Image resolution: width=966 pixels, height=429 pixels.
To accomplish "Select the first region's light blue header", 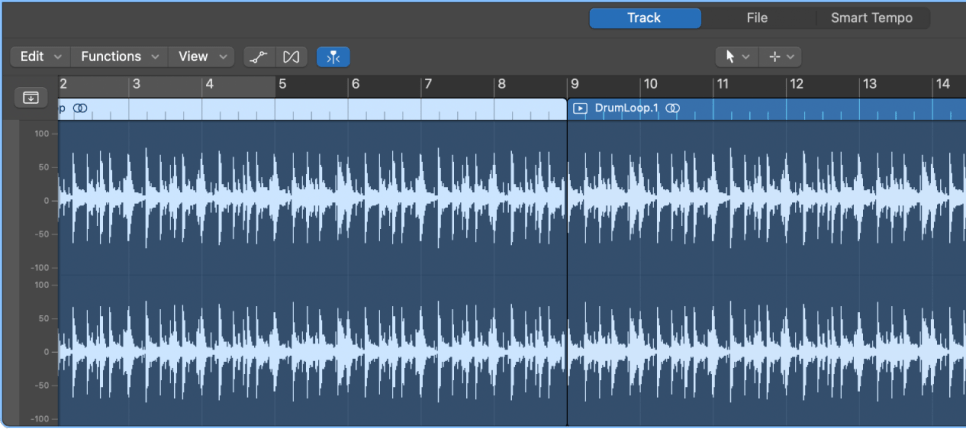I will (x=300, y=108).
